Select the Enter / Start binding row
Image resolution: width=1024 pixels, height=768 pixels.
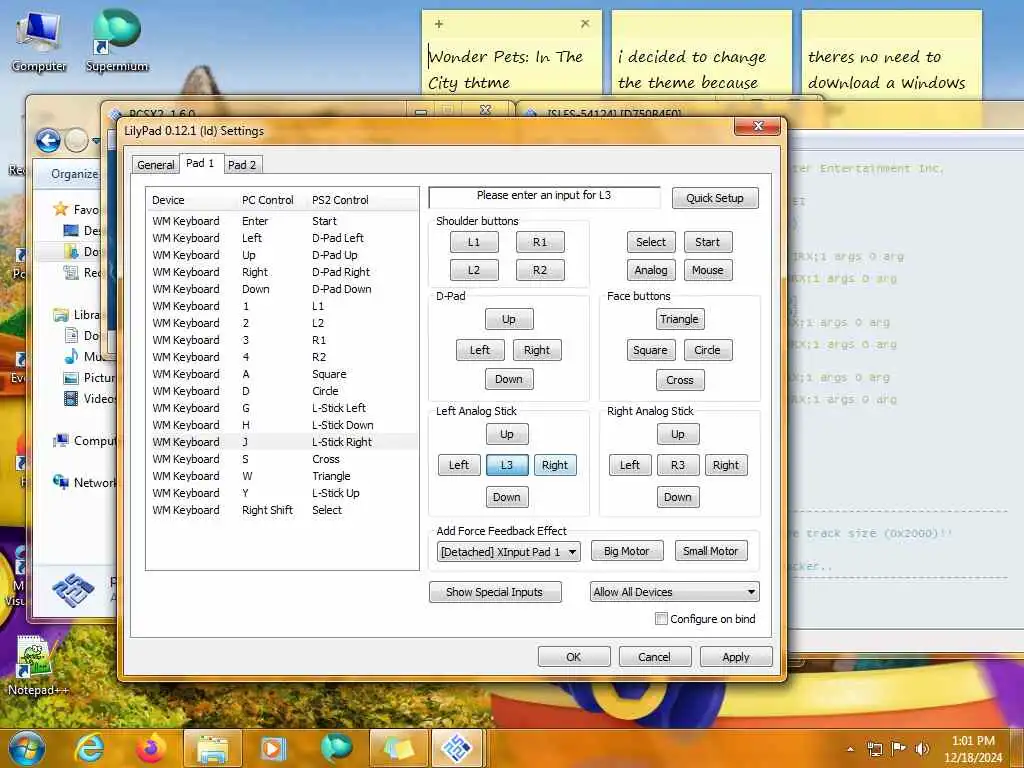(x=282, y=221)
